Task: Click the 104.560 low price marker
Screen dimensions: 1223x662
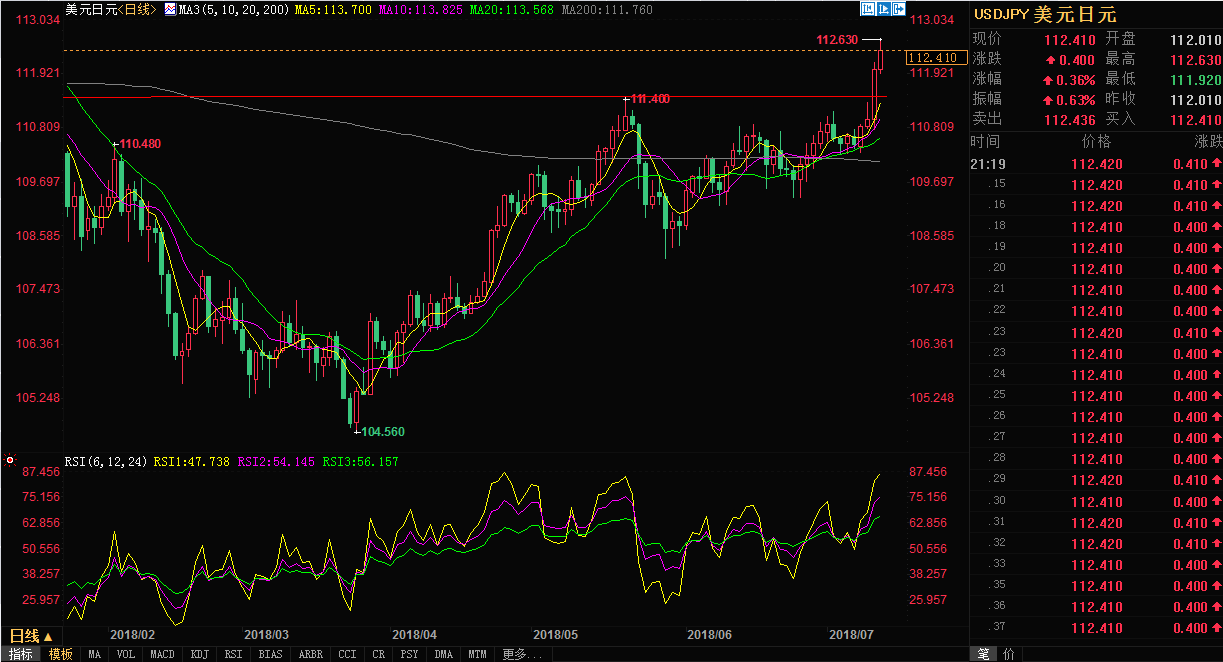Action: [x=383, y=431]
